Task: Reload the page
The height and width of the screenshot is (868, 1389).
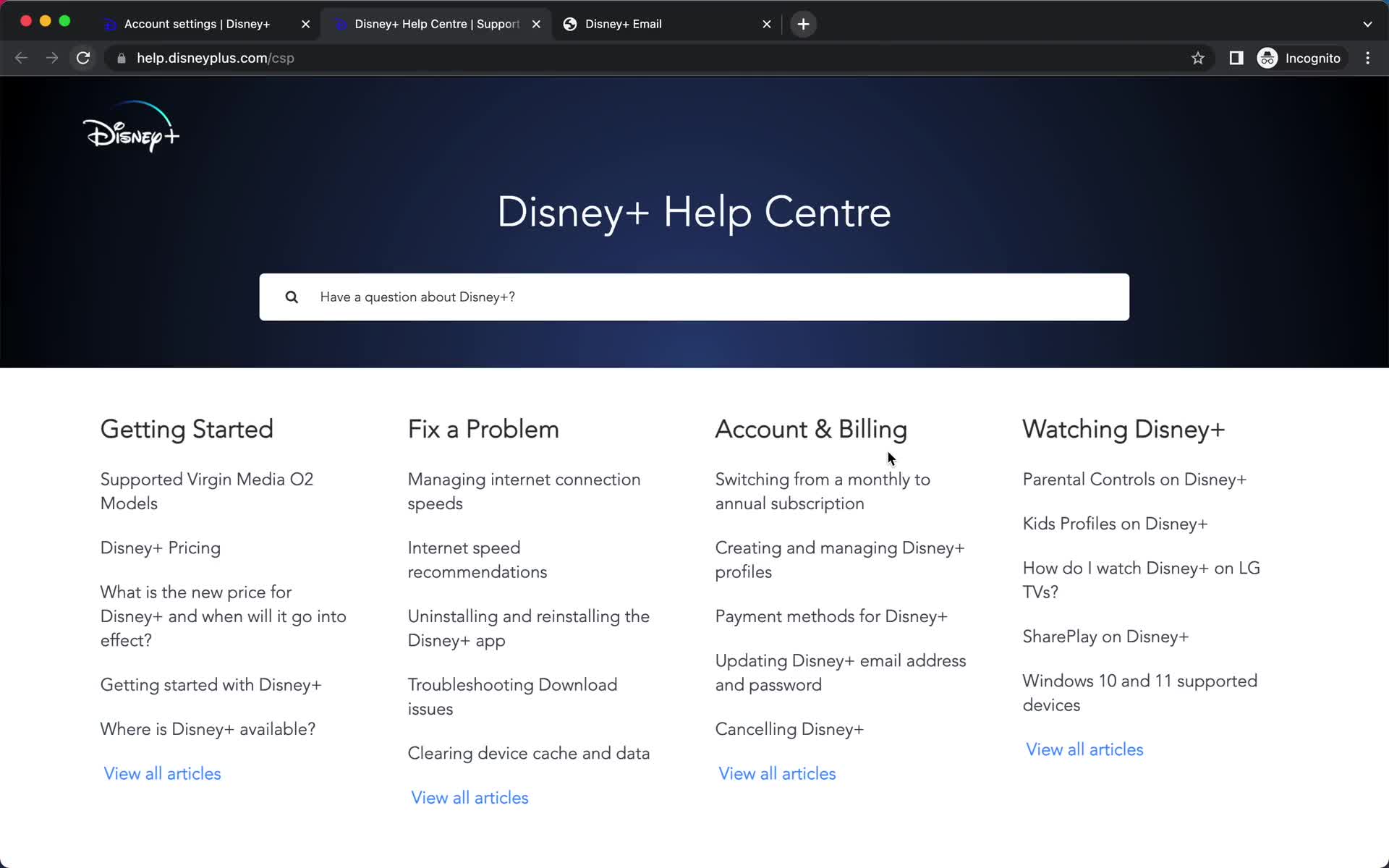Action: point(83,58)
